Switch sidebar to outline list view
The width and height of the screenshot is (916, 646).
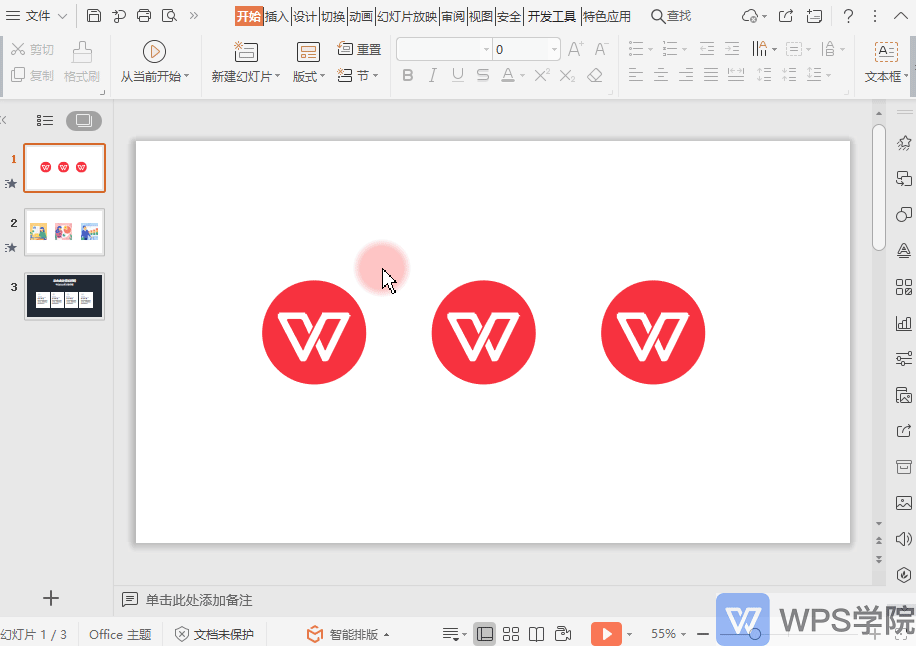point(44,120)
